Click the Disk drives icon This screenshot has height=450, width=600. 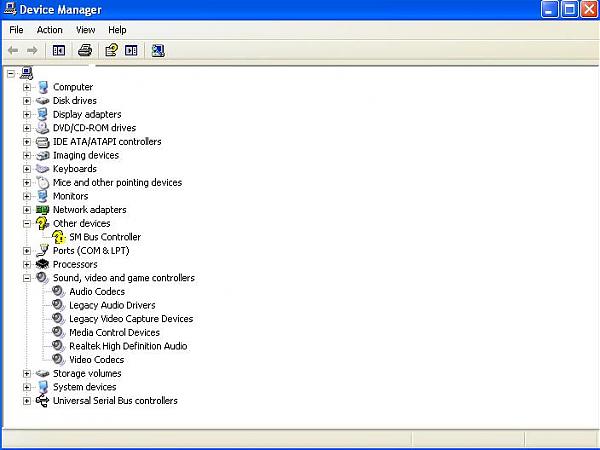point(42,101)
